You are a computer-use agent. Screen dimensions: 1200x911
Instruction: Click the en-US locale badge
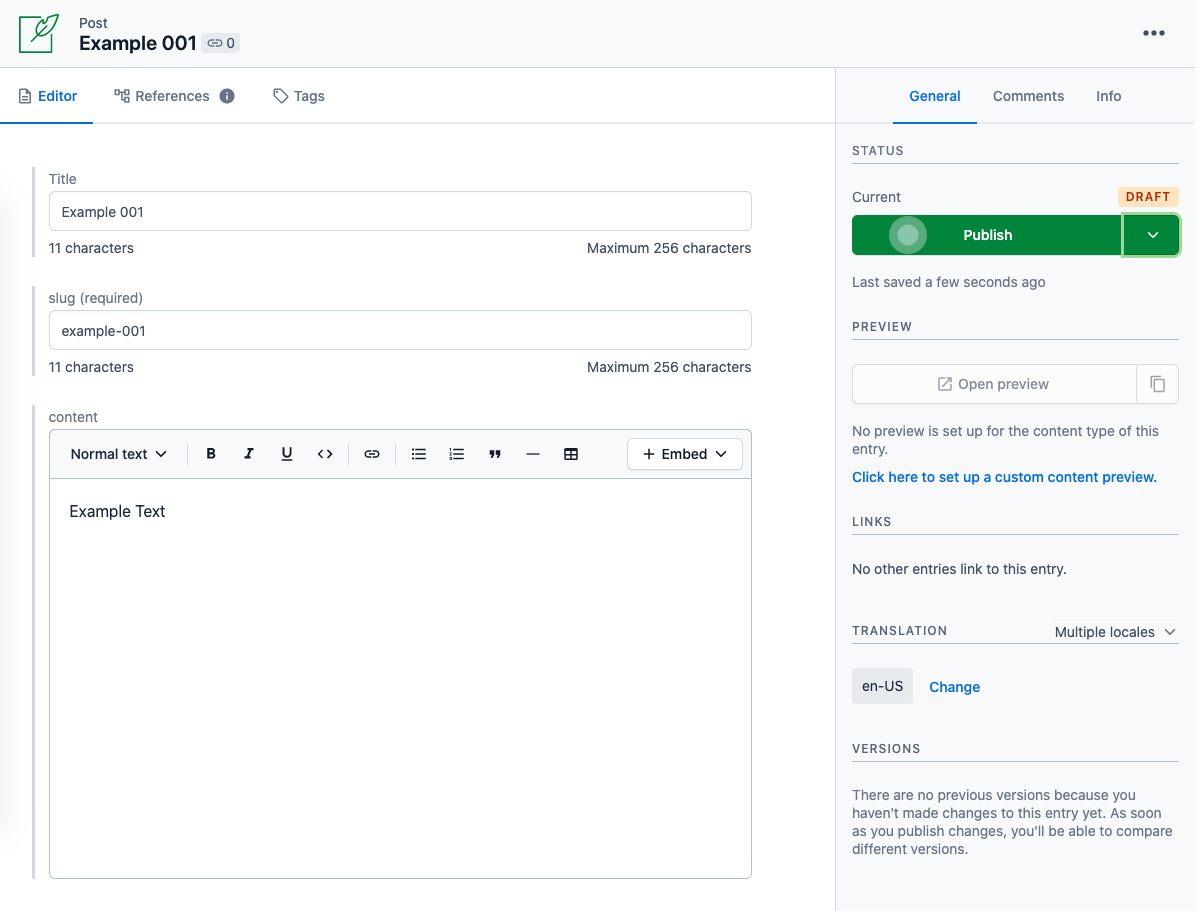coord(882,686)
